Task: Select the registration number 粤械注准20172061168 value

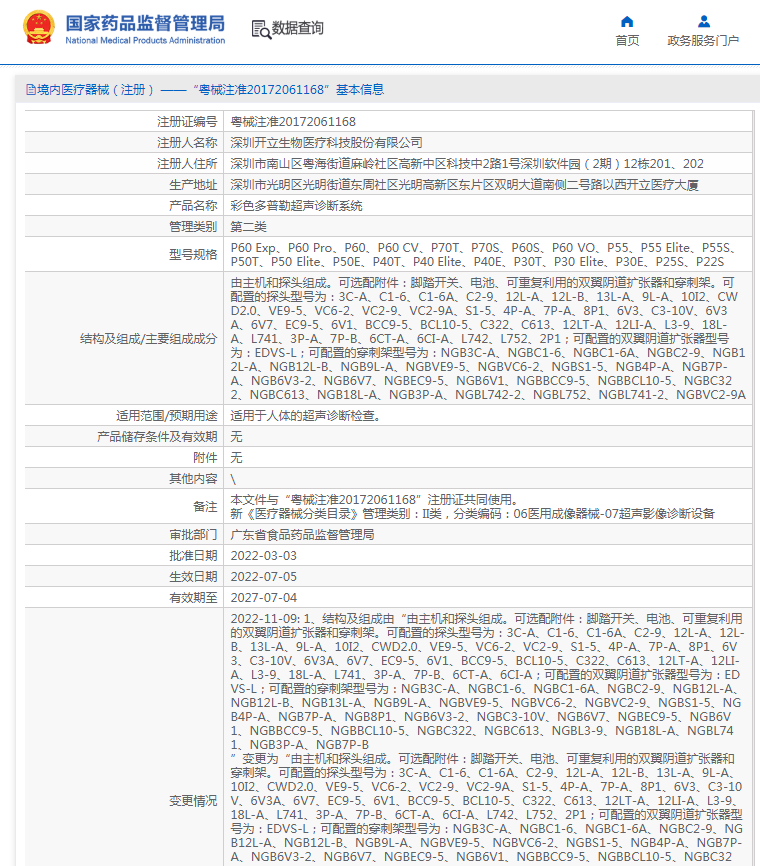Action: (x=293, y=122)
